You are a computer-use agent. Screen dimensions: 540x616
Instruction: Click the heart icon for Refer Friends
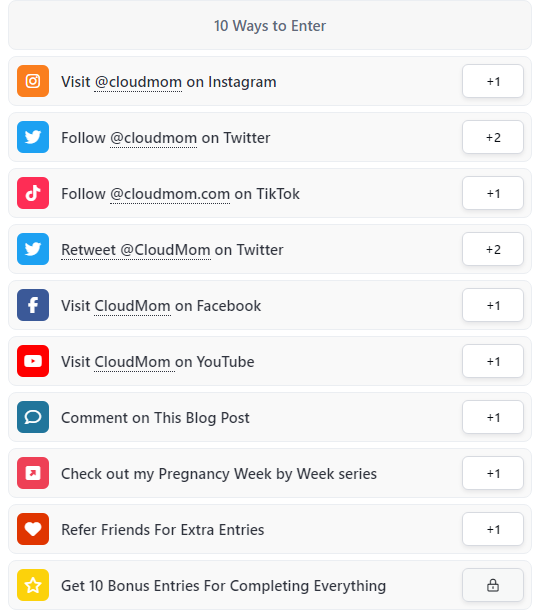tap(33, 529)
